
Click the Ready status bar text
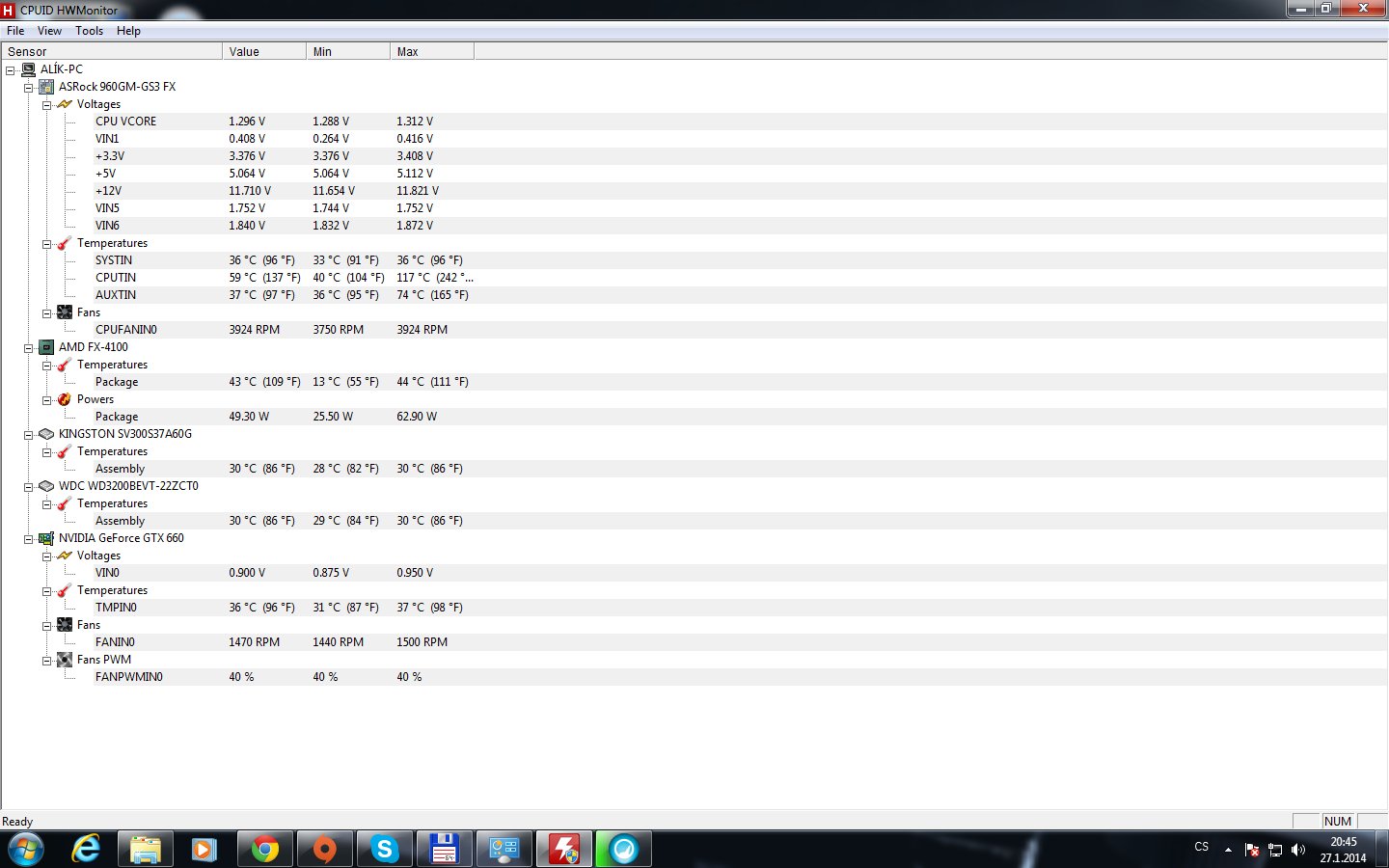pos(17,822)
